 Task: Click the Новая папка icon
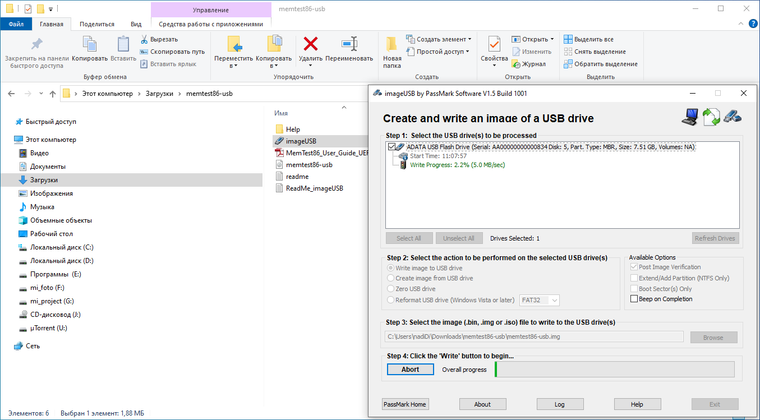392,44
